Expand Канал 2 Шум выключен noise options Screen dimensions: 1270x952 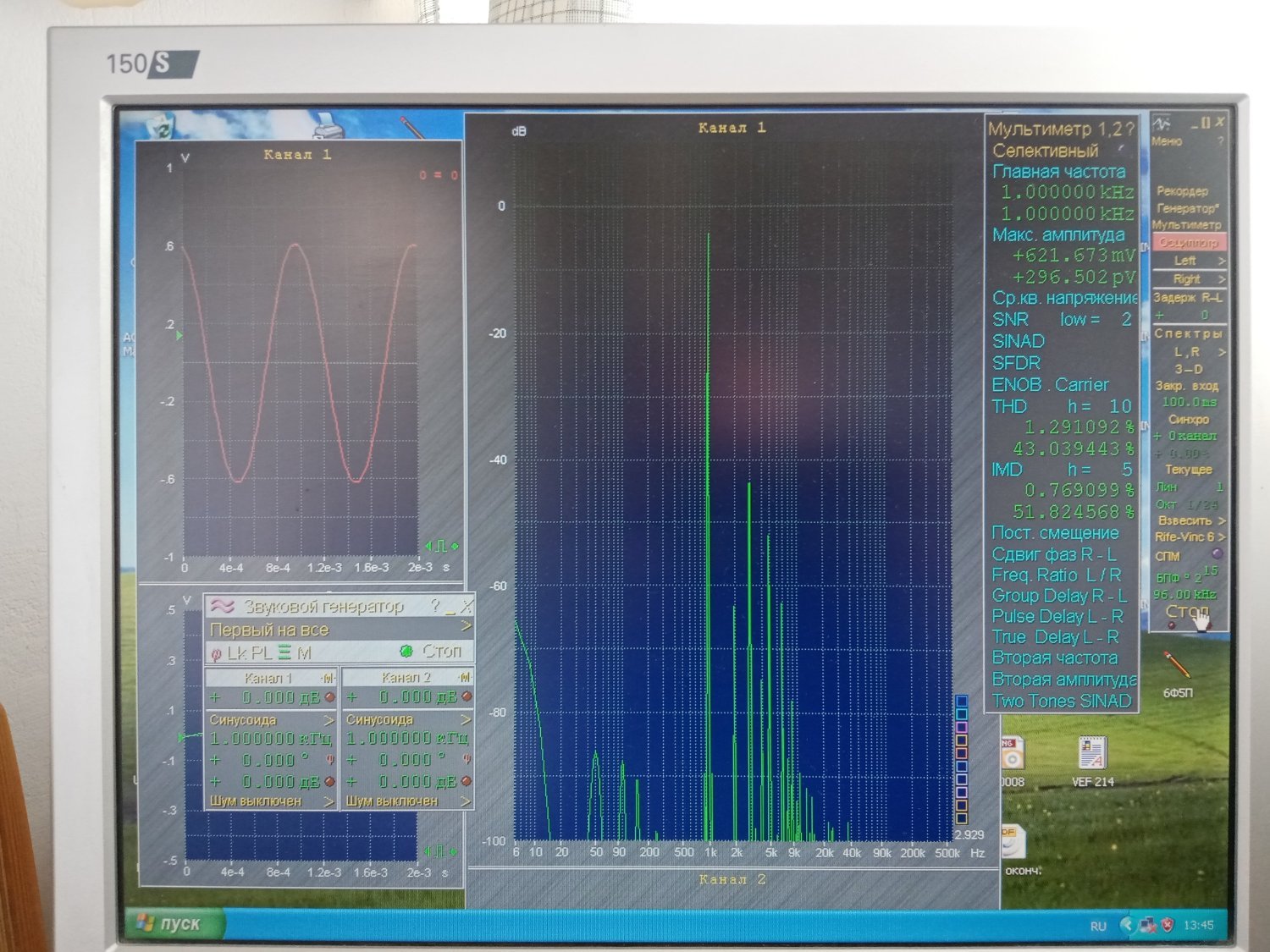pos(465,801)
